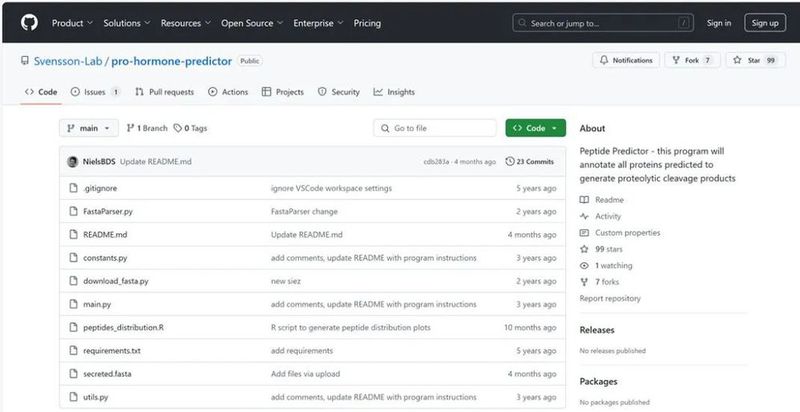This screenshot has height=412, width=800.
Task: Click the Sign up button
Action: [x=764, y=23]
